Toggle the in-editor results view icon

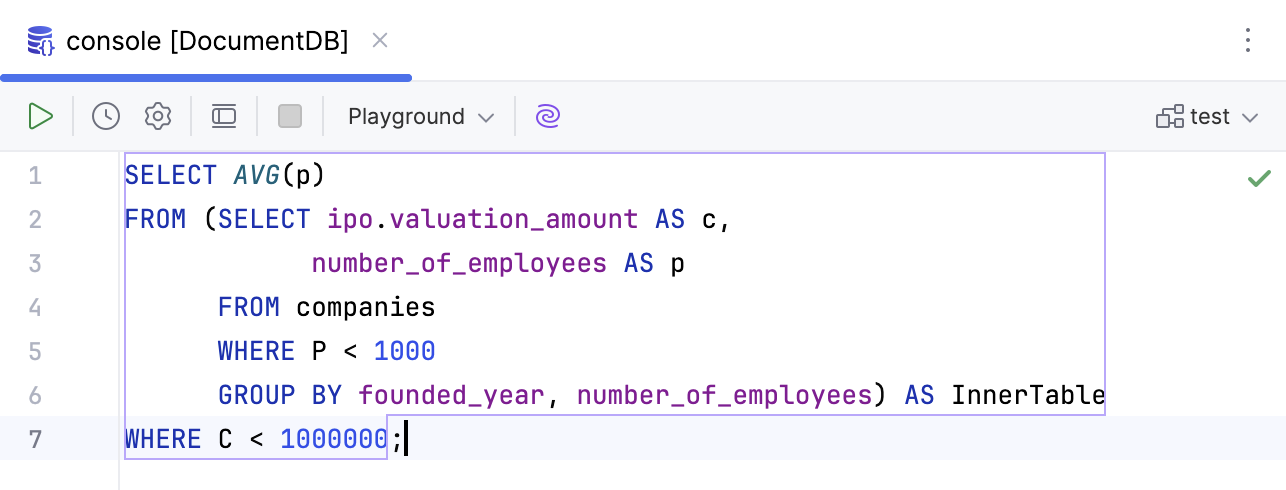pyautogui.click(x=224, y=116)
